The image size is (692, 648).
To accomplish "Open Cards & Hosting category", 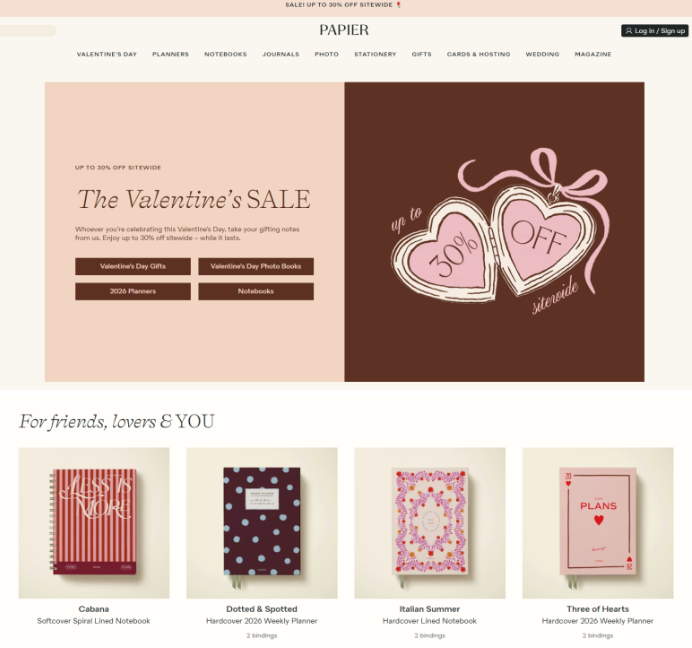I will [x=478, y=54].
